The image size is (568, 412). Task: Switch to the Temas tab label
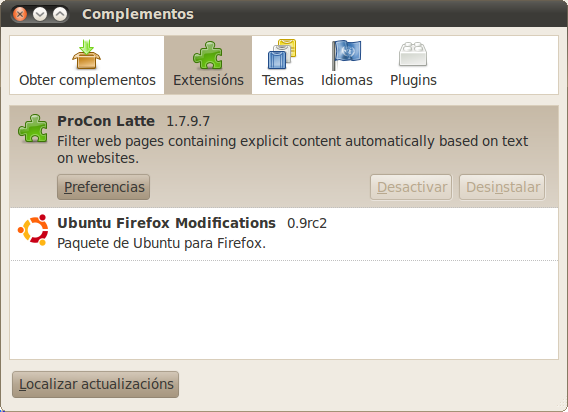283,80
